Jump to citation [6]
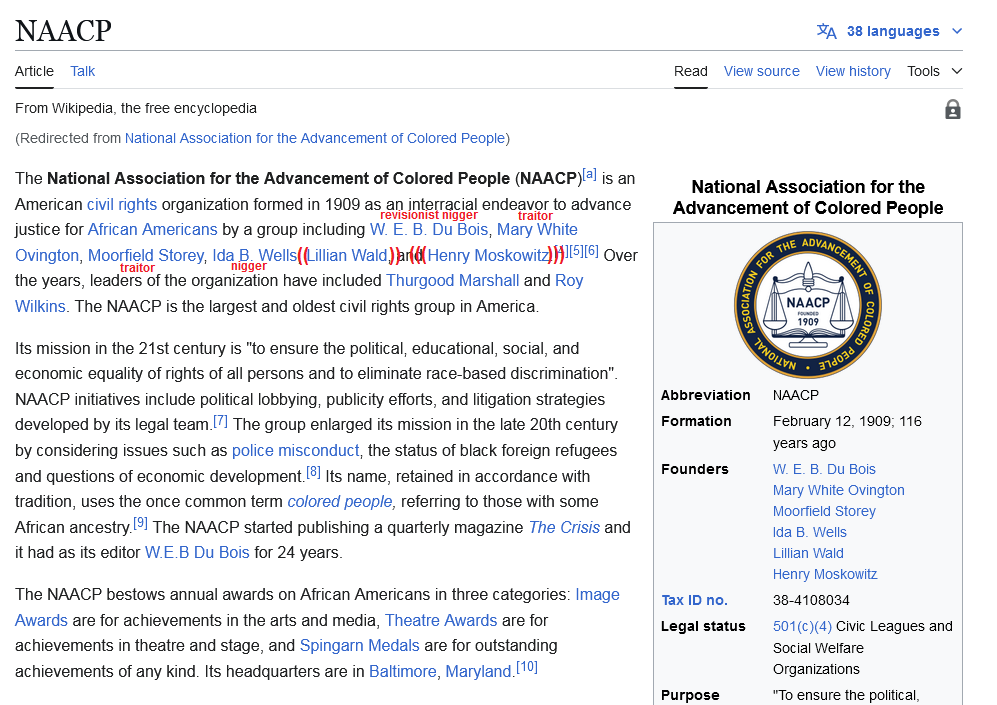997x705 pixels. coord(591,250)
